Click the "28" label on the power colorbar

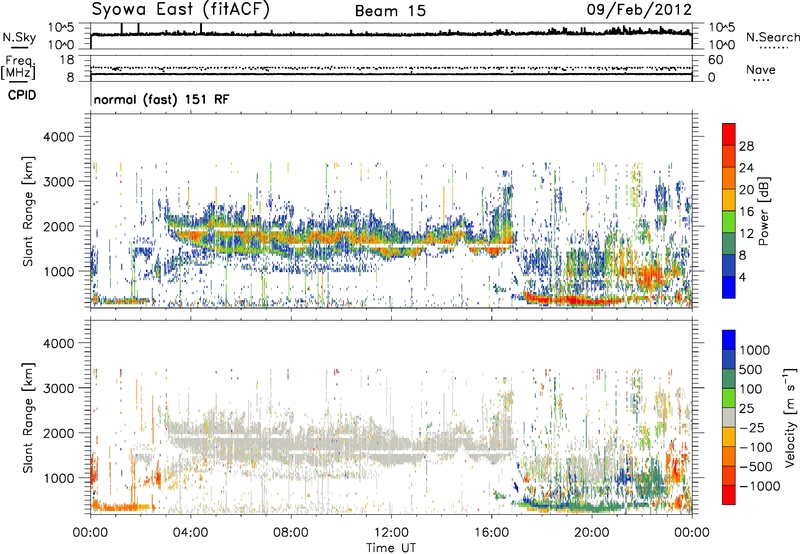746,146
